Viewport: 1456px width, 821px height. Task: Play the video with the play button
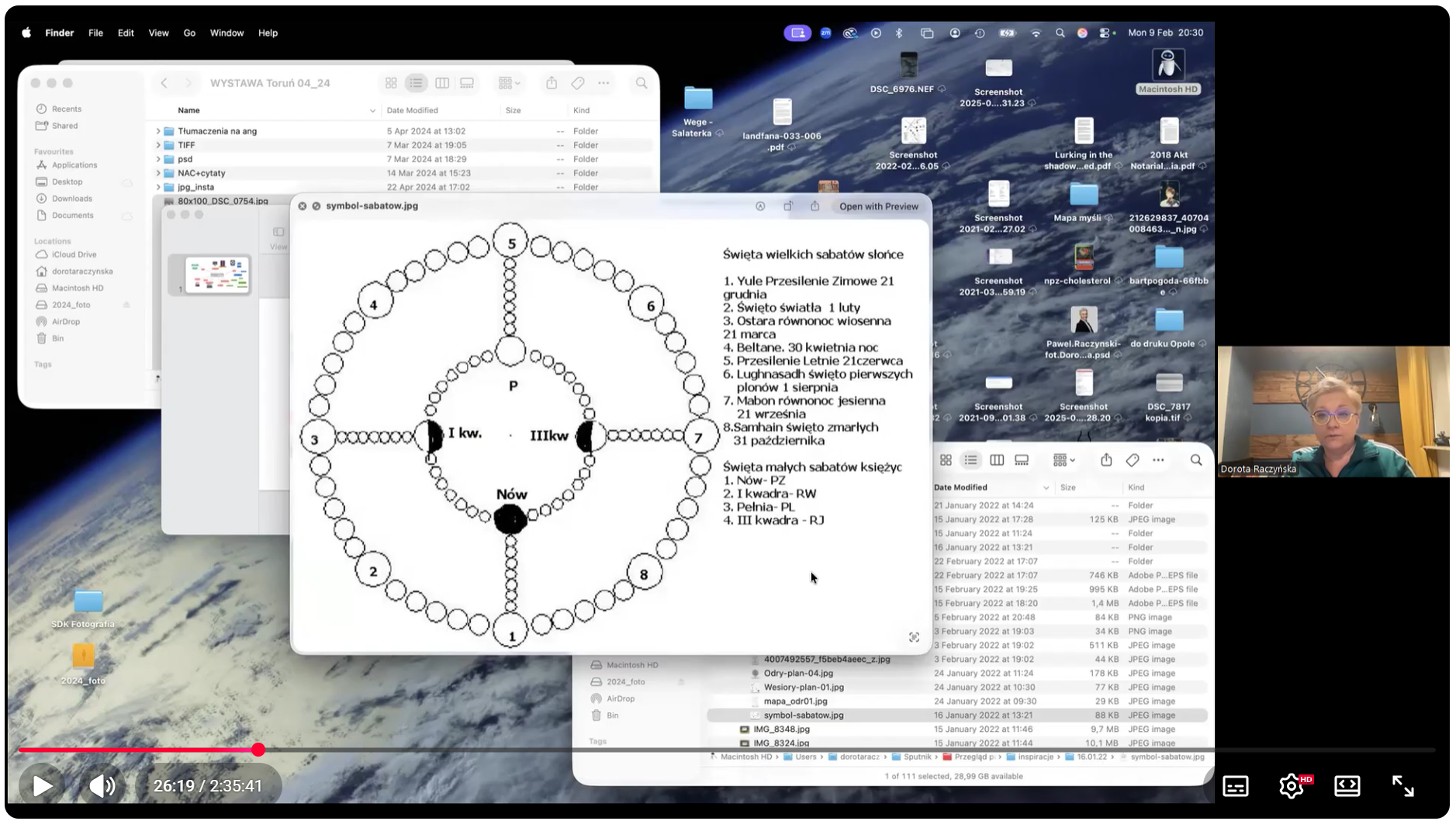(43, 786)
